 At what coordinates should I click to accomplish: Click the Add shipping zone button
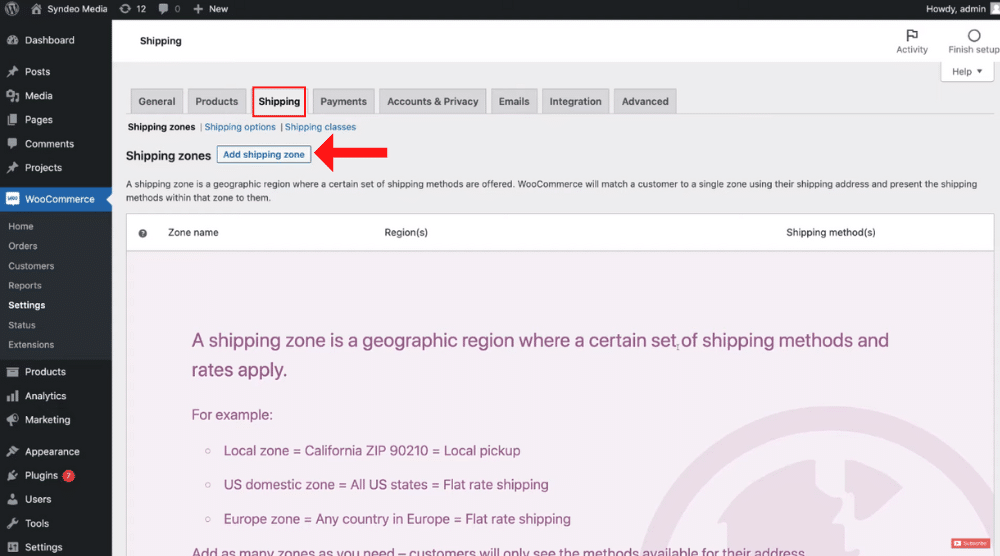coord(263,154)
